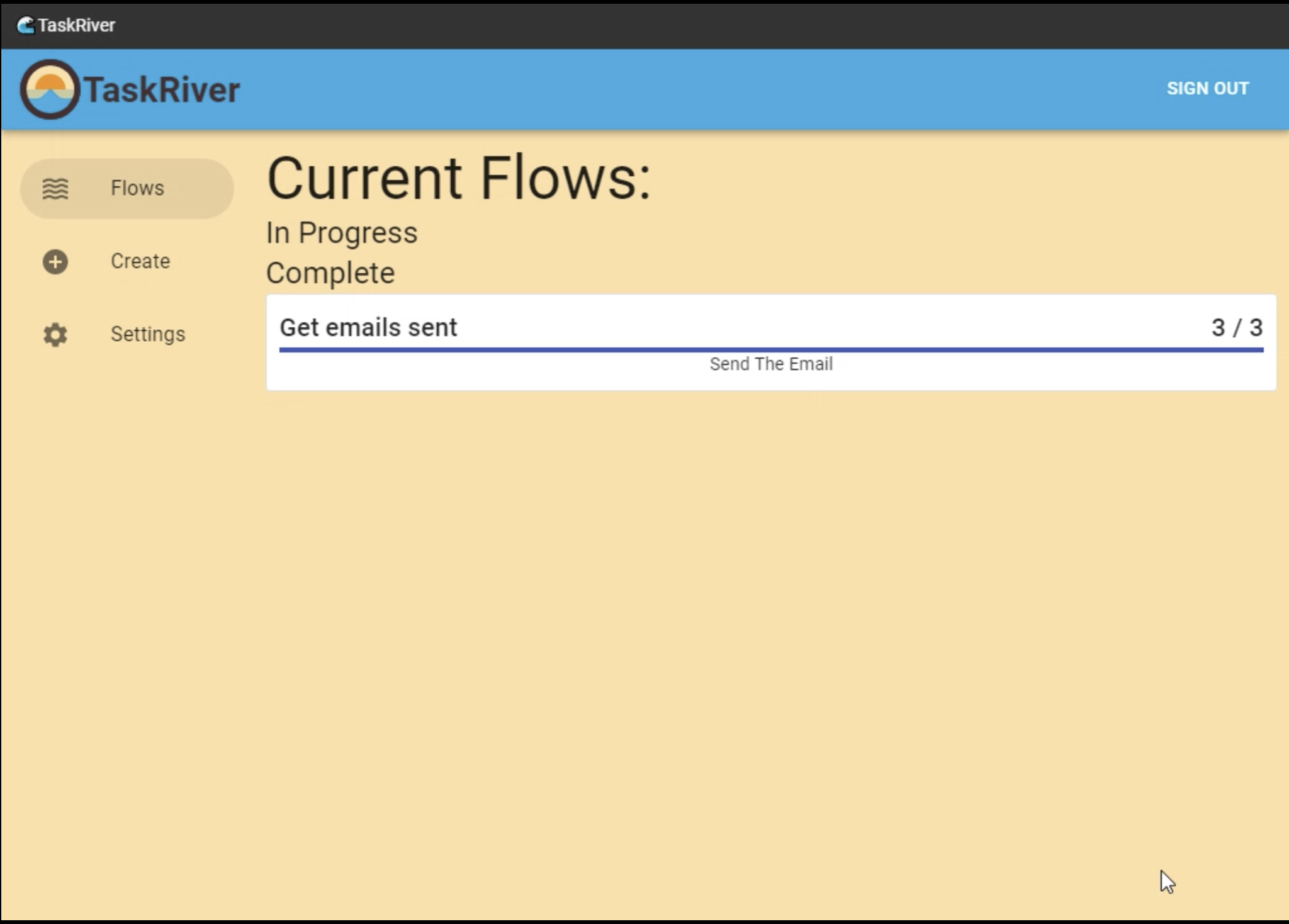Select the Create label in sidebar
Viewport: 1289px width, 924px height.
click(140, 261)
